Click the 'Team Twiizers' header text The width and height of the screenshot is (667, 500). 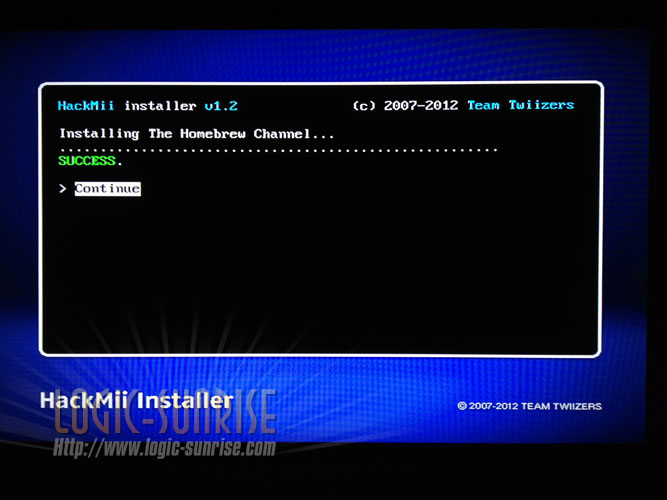[521, 105]
